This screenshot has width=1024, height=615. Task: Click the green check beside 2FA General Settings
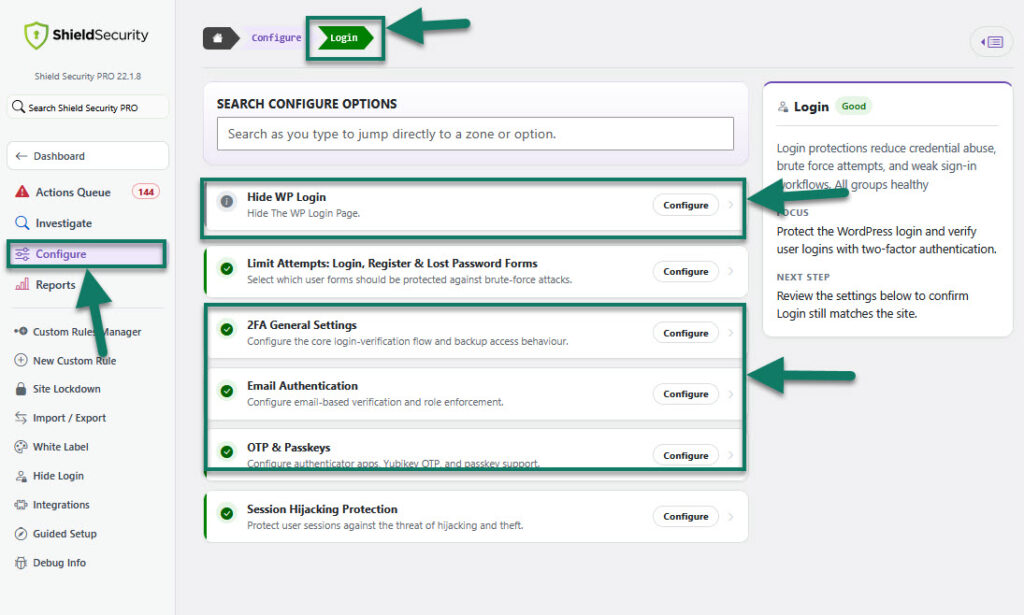tap(227, 329)
